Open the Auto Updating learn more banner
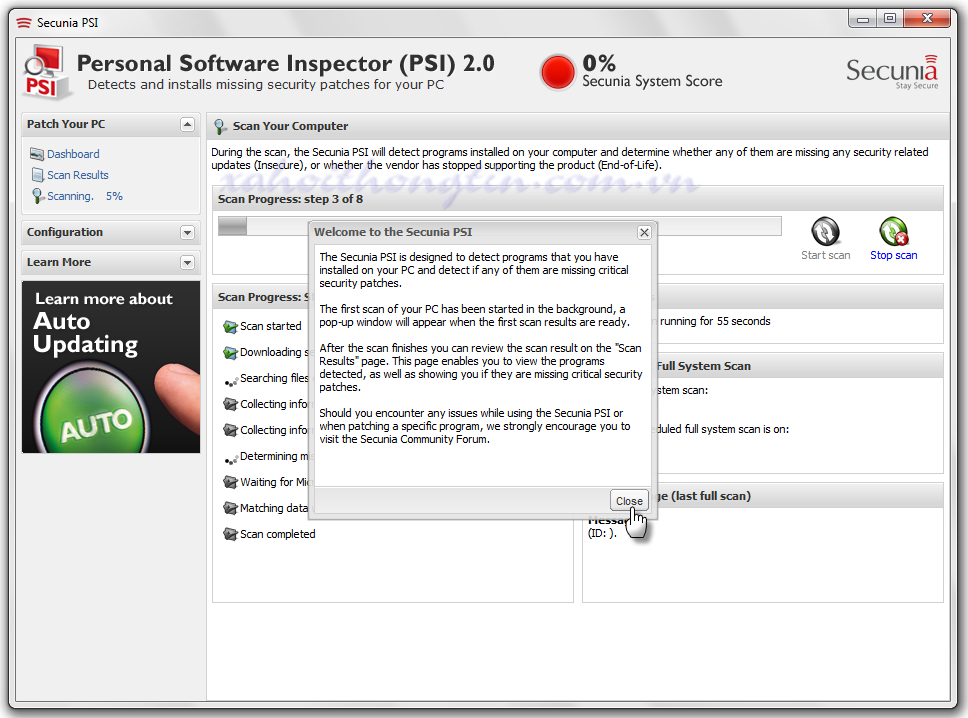The height and width of the screenshot is (718, 968). [x=111, y=367]
